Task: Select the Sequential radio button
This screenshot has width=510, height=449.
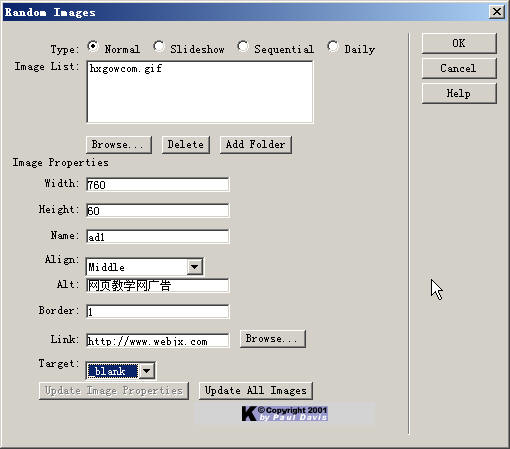Action: [x=243, y=46]
